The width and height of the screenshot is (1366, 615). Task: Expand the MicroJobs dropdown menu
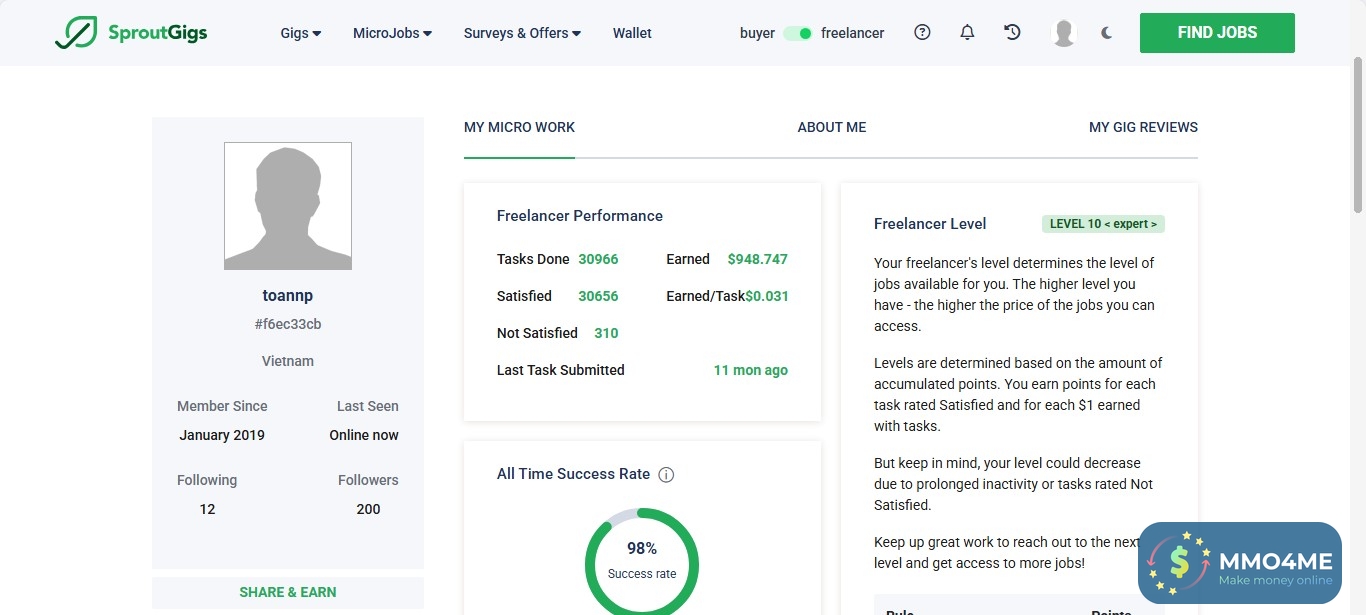point(392,33)
